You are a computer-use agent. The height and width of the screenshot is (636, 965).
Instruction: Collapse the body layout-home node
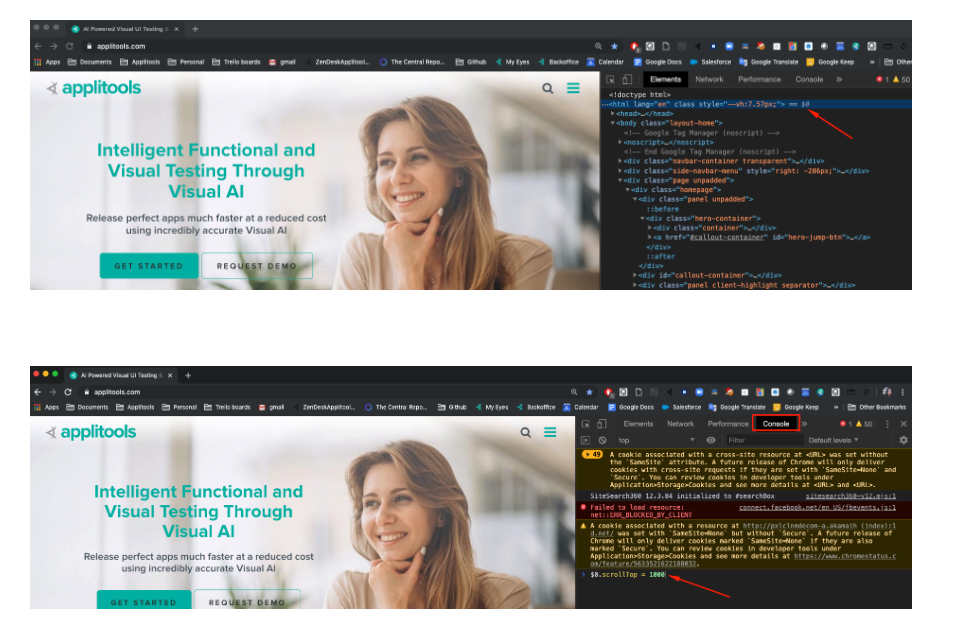tap(613, 123)
